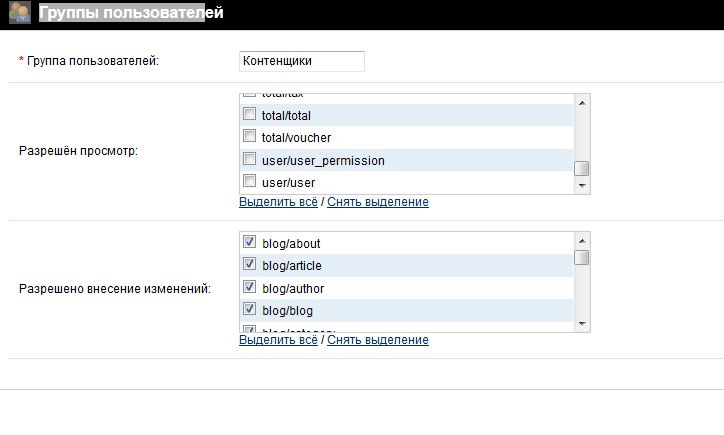The height and width of the screenshot is (435, 724).
Task: Enable the total/total view permission
Action: (250, 115)
